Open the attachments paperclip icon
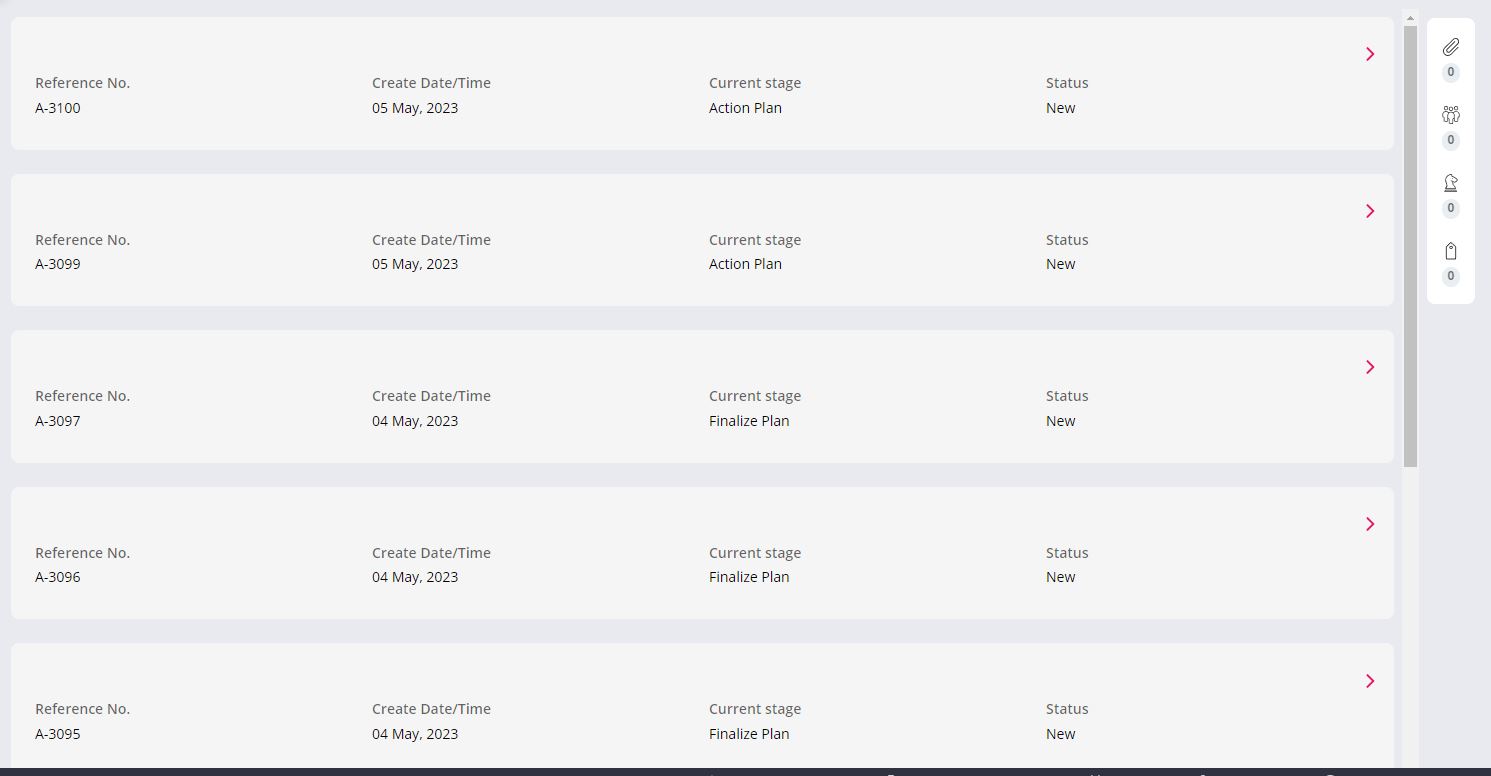 pyautogui.click(x=1451, y=47)
